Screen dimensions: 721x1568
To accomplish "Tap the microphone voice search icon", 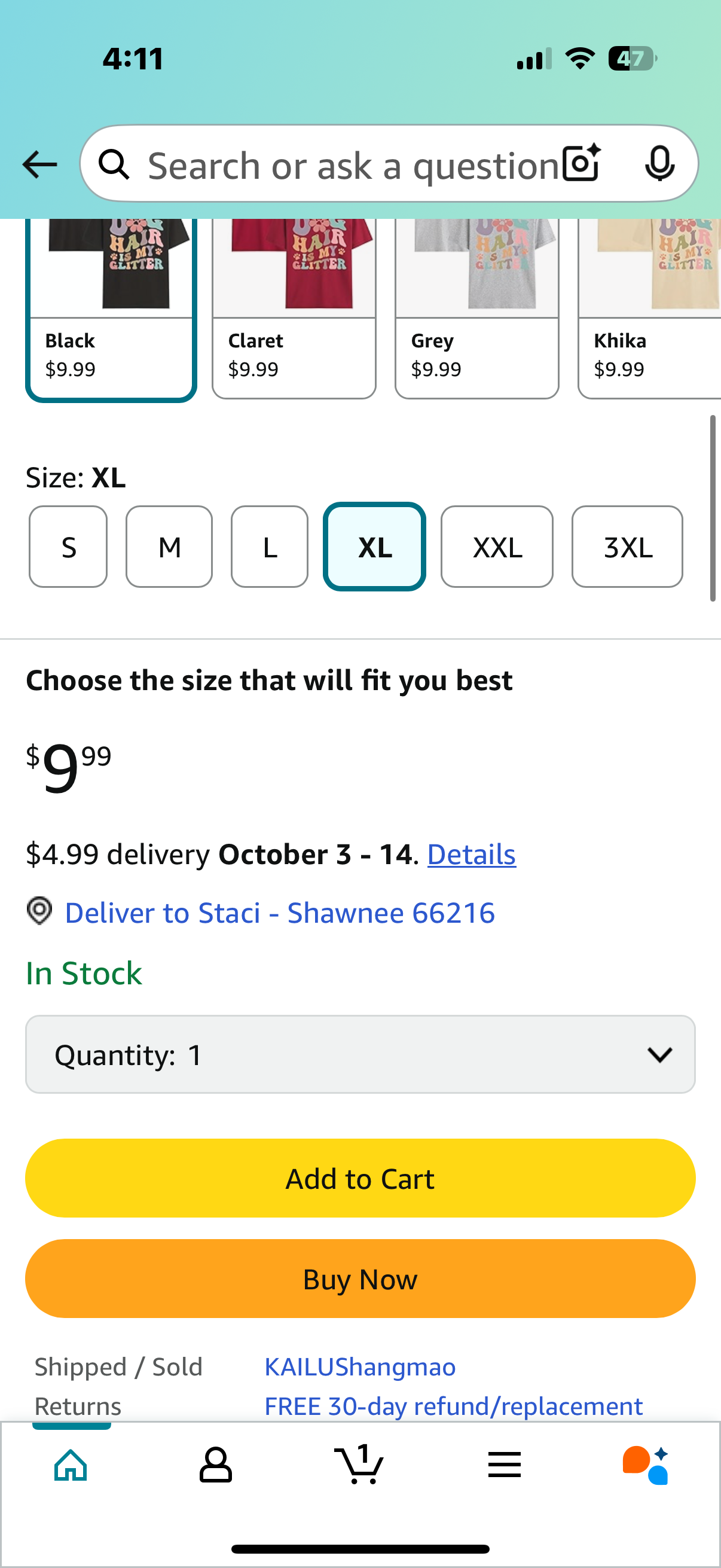I will 659,164.
